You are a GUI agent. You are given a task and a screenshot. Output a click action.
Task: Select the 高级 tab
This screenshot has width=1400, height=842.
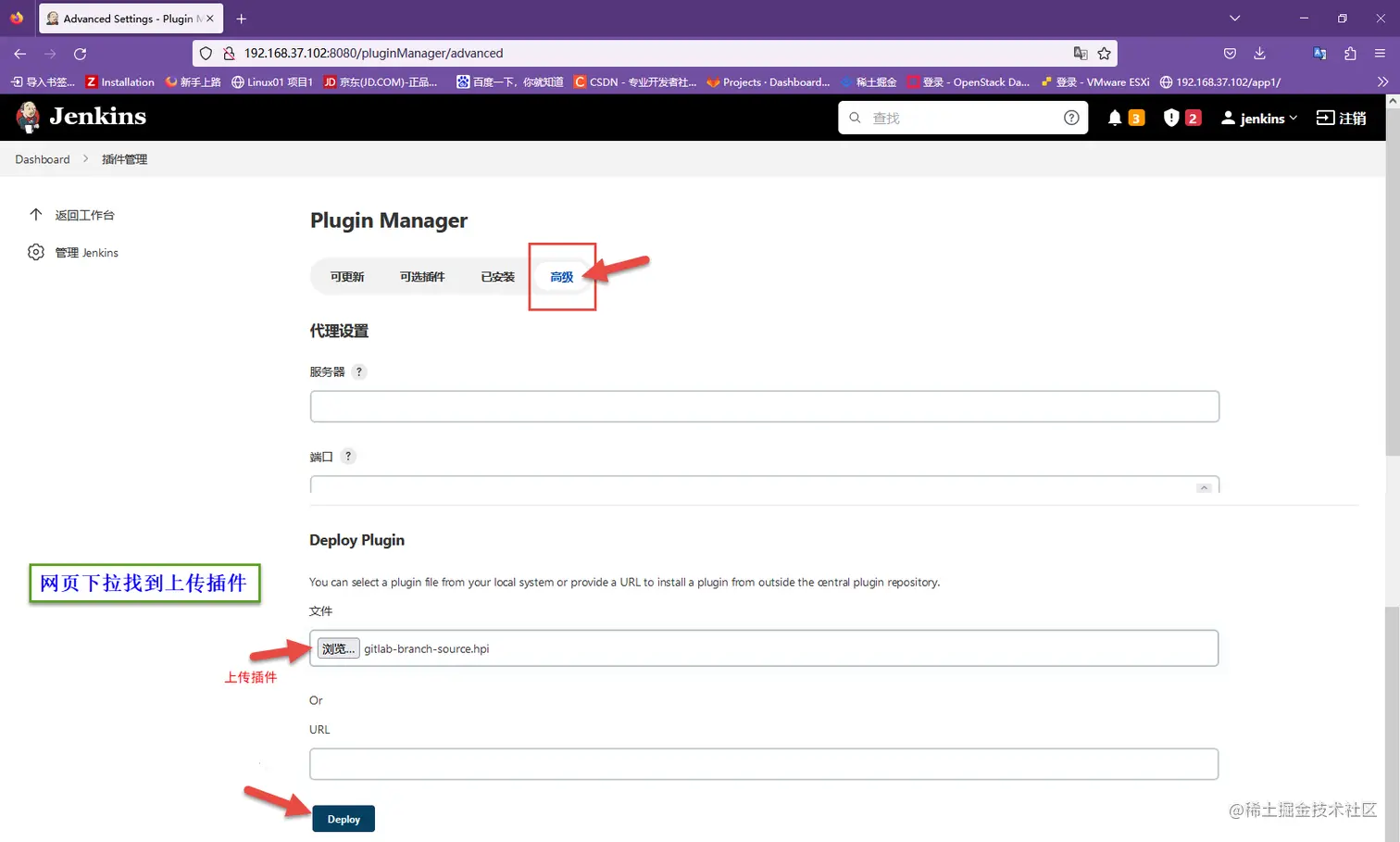[x=562, y=277]
